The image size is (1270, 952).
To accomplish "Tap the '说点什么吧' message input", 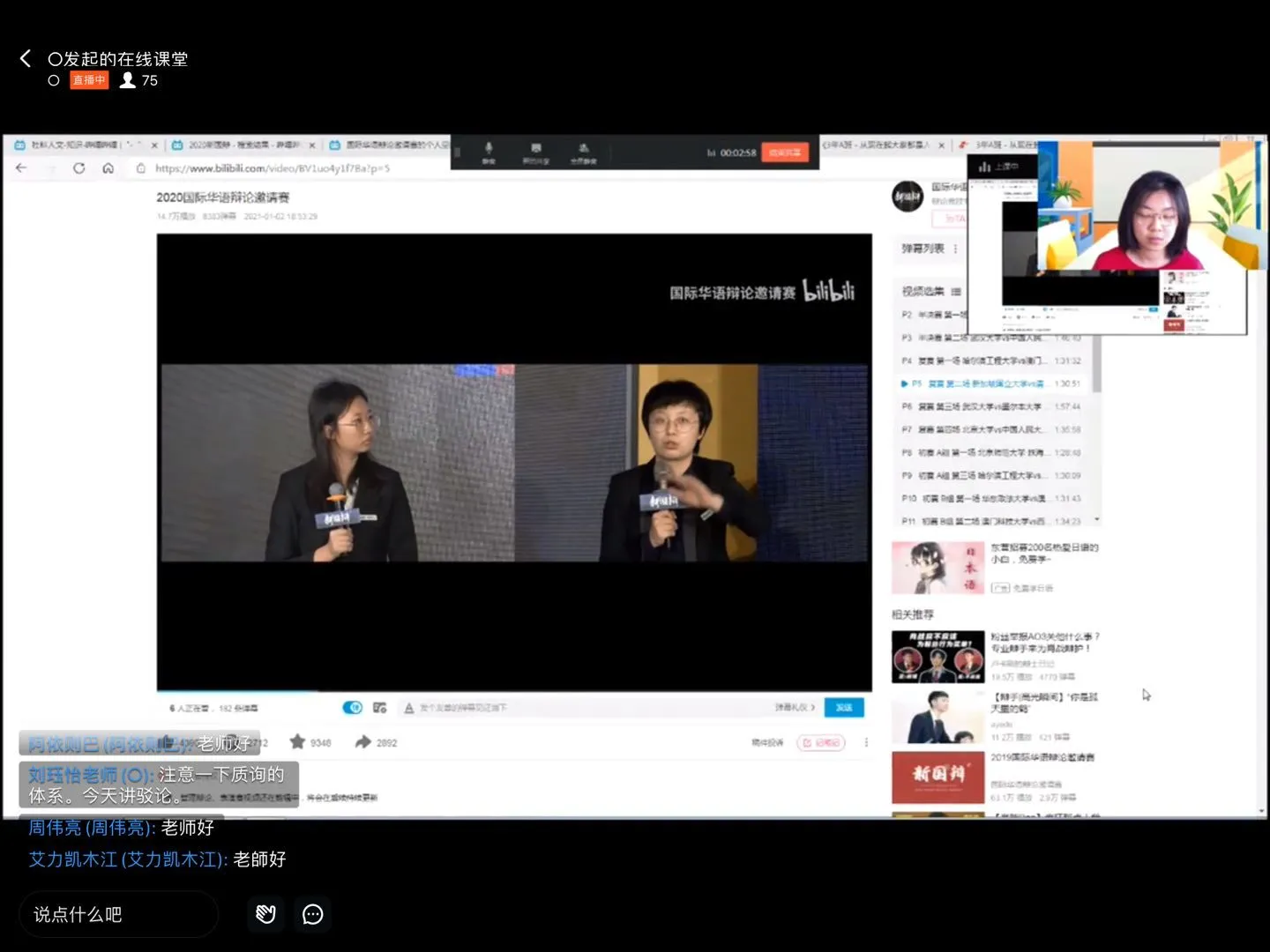I will click(118, 914).
